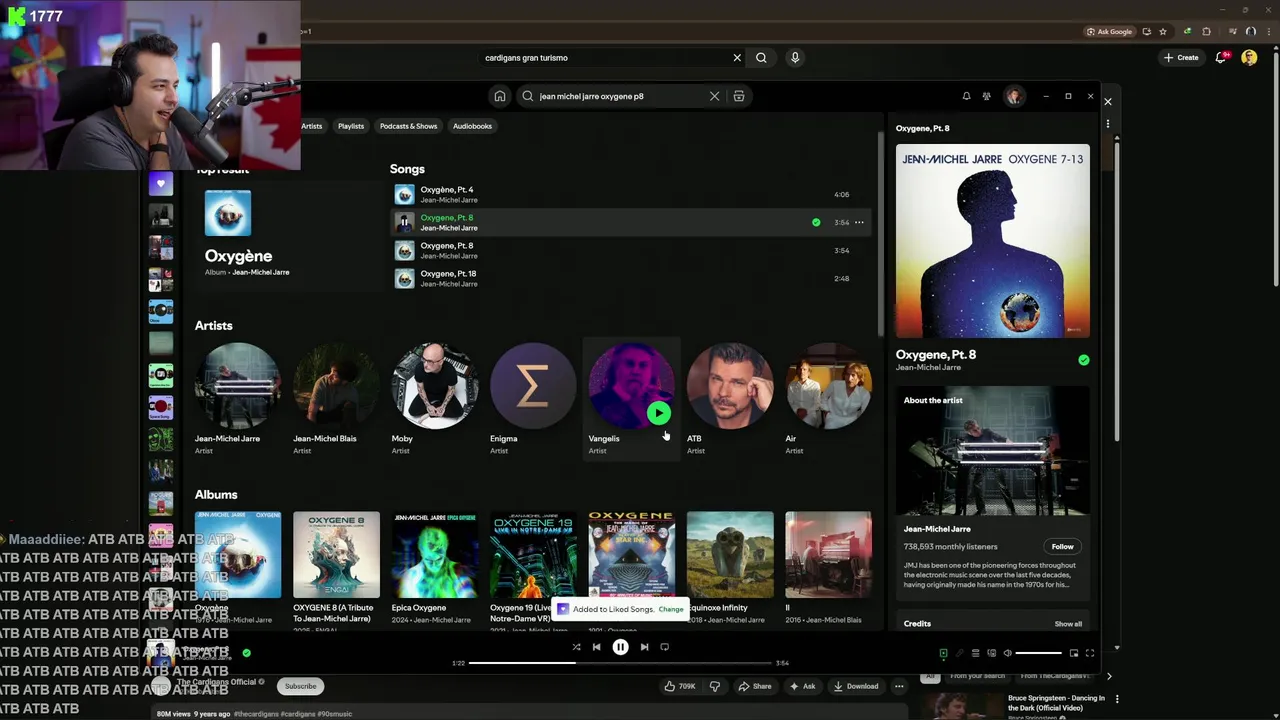Toggle liked checkmark on Oxygene, Pt. 8 row
The image size is (1280, 720).
click(816, 222)
